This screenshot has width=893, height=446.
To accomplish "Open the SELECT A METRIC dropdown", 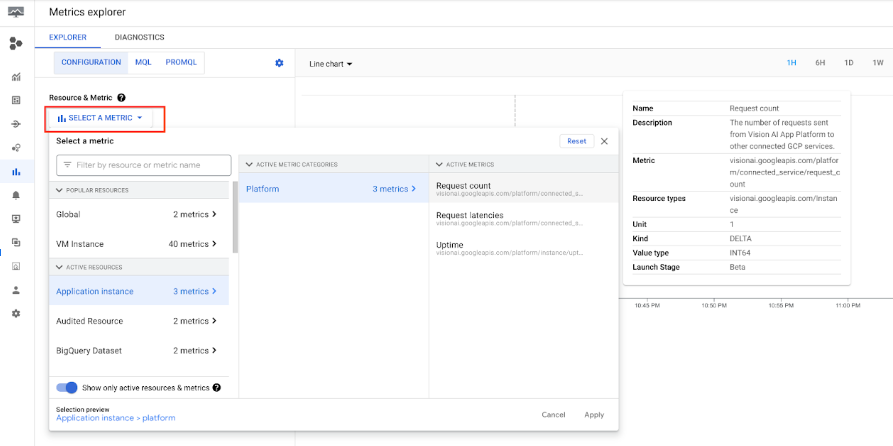I will coord(100,118).
